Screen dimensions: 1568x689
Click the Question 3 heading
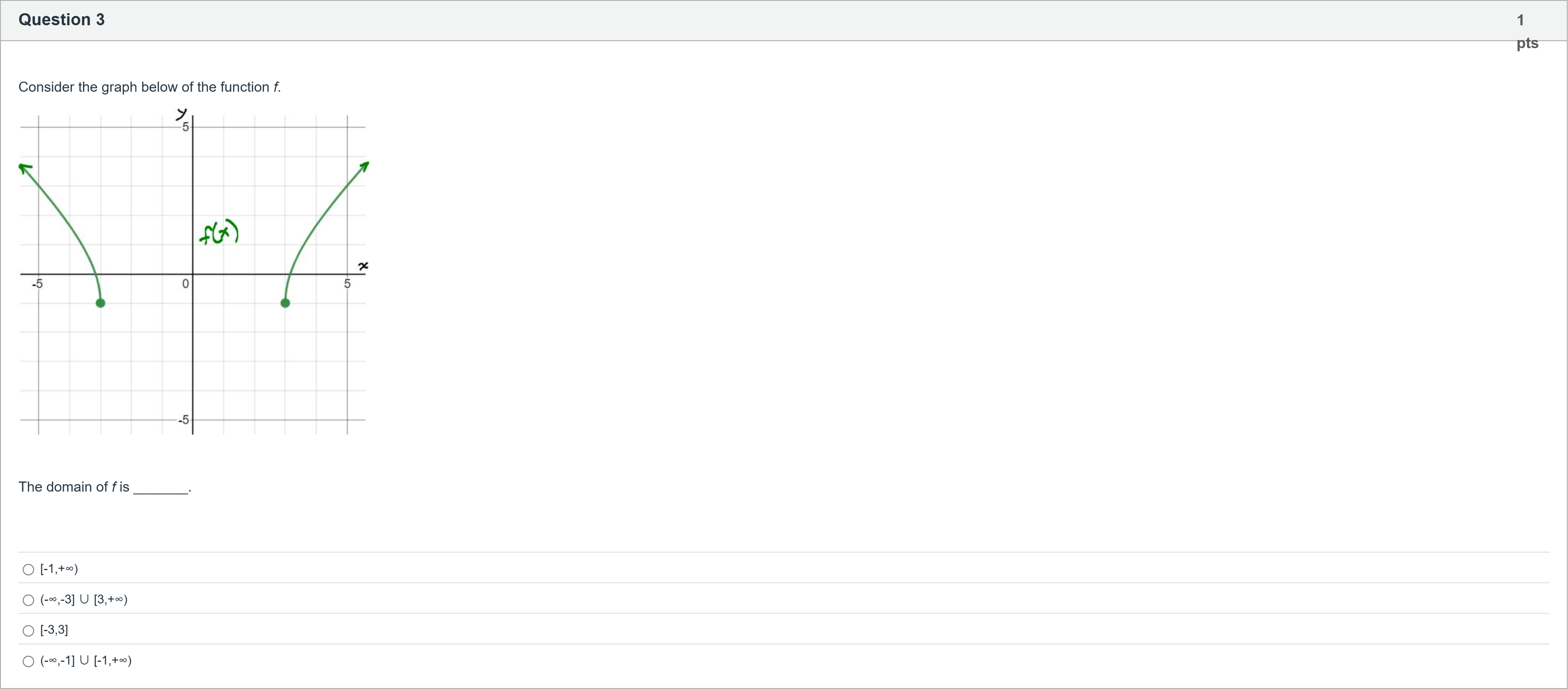click(x=61, y=19)
